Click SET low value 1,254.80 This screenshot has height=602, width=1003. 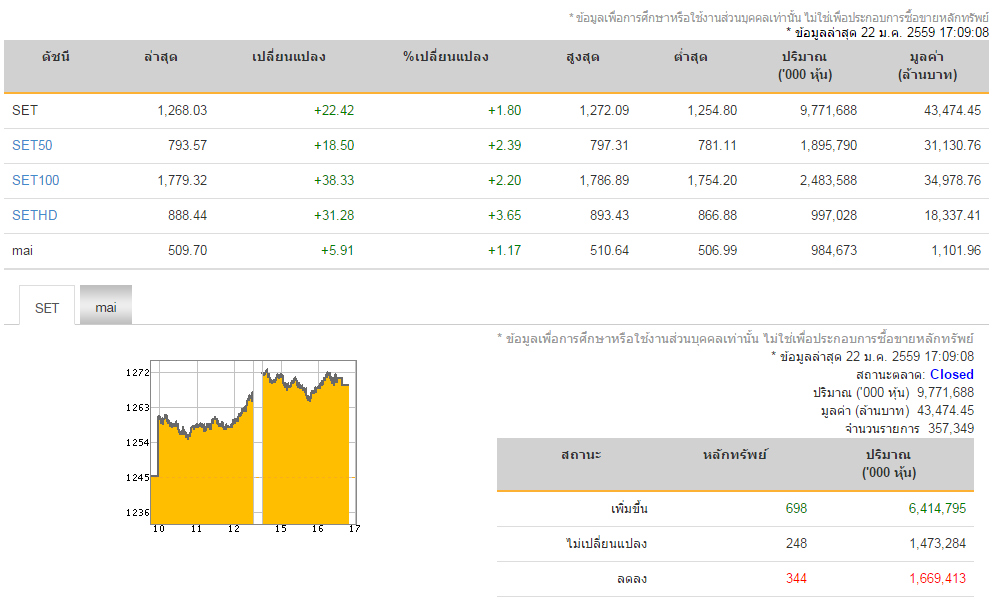(x=712, y=110)
